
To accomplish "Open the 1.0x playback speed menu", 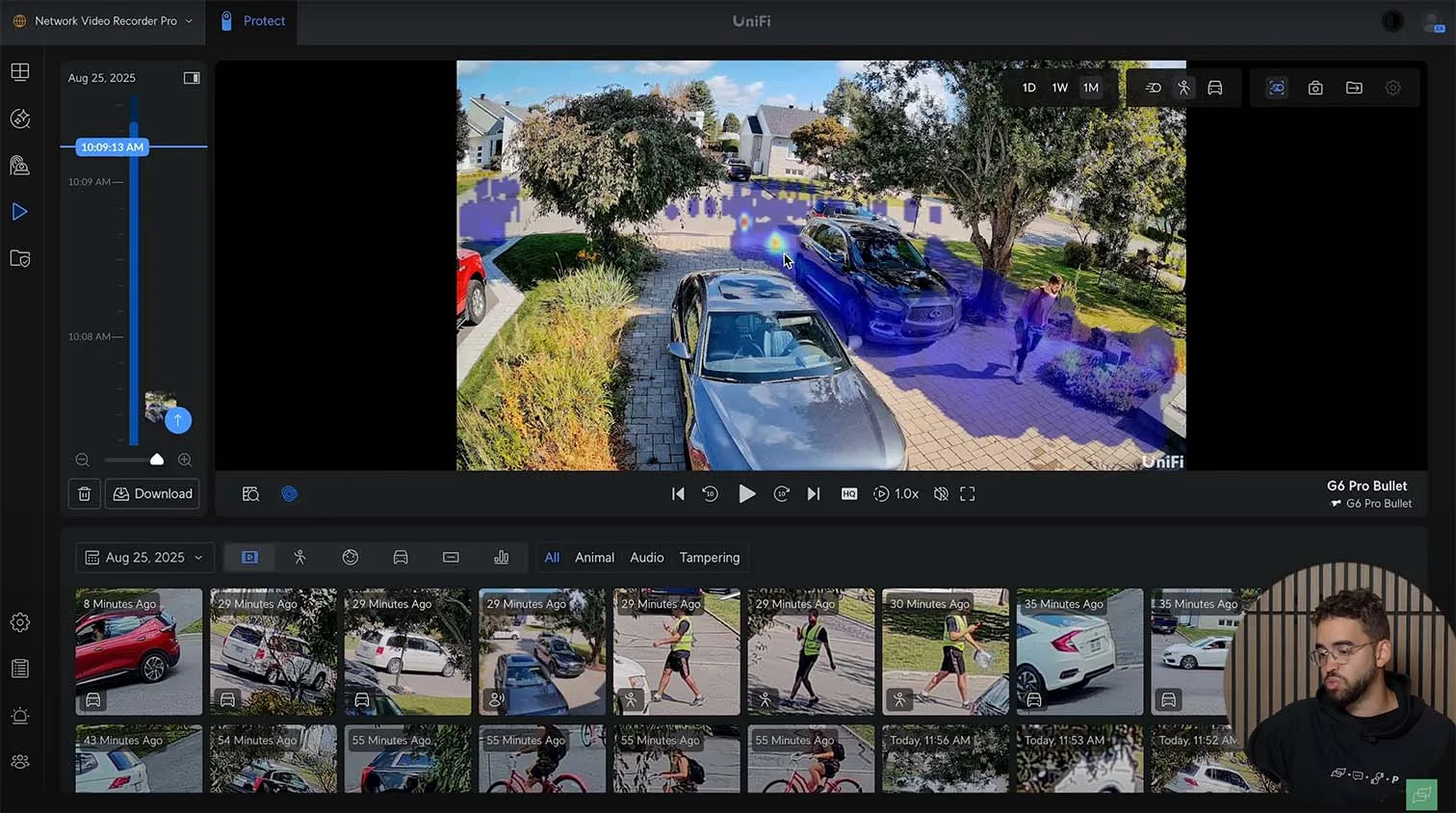I will click(x=896, y=494).
